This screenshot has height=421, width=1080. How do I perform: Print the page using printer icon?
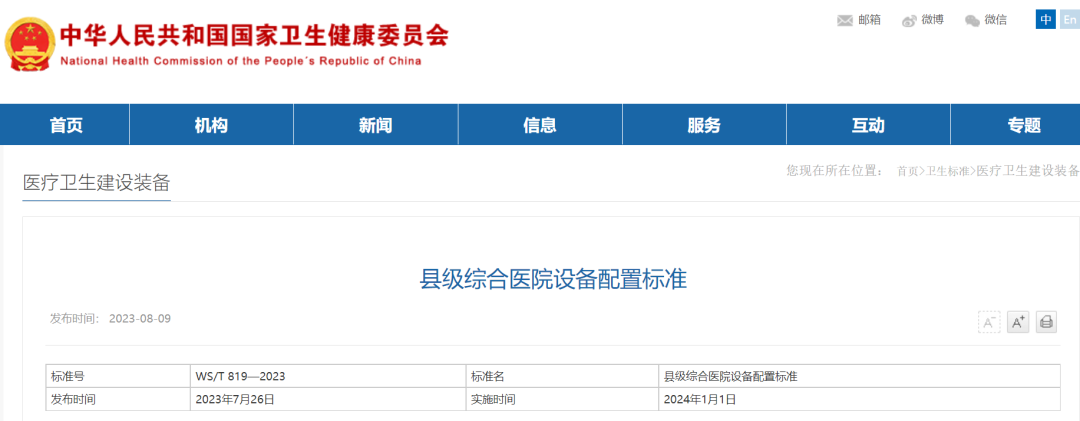1046,322
